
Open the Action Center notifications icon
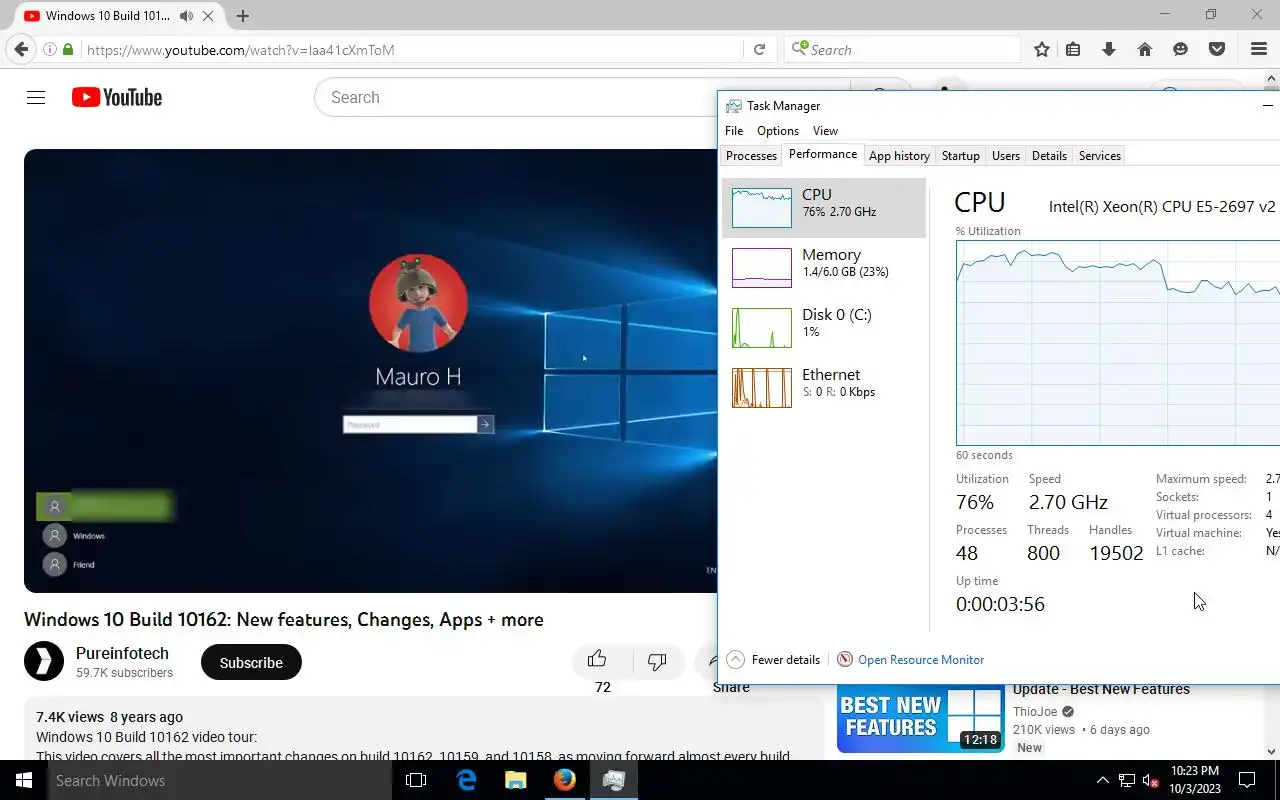coord(1247,780)
